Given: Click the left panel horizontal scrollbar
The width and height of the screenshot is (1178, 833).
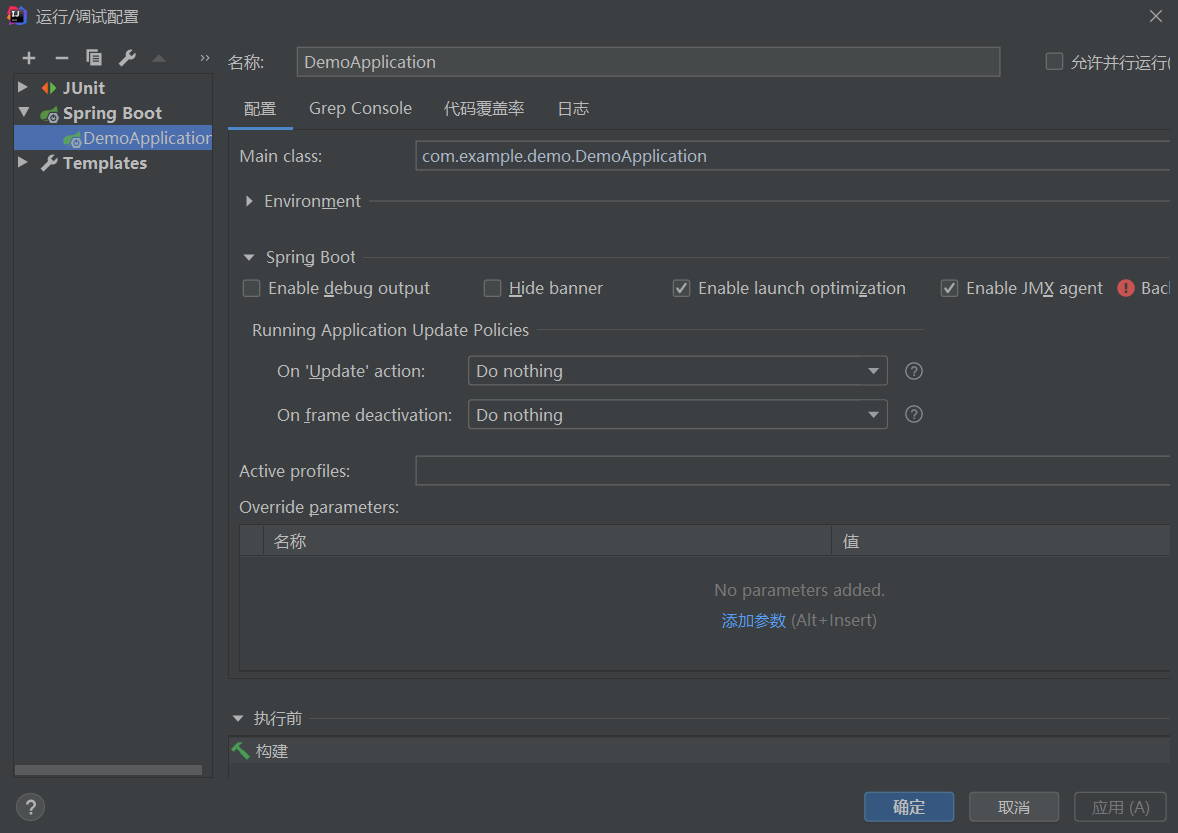Looking at the screenshot, I should coord(108,770).
